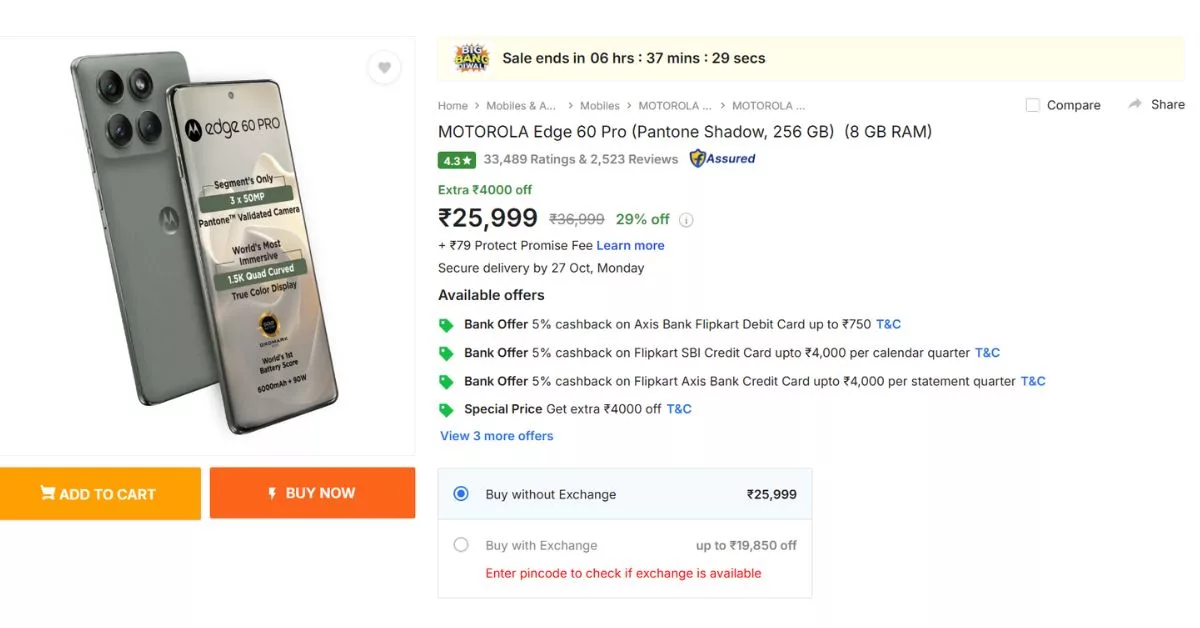The width and height of the screenshot is (1200, 628).
Task: Open Learn more about Protect Promise Fee
Action: (x=630, y=245)
